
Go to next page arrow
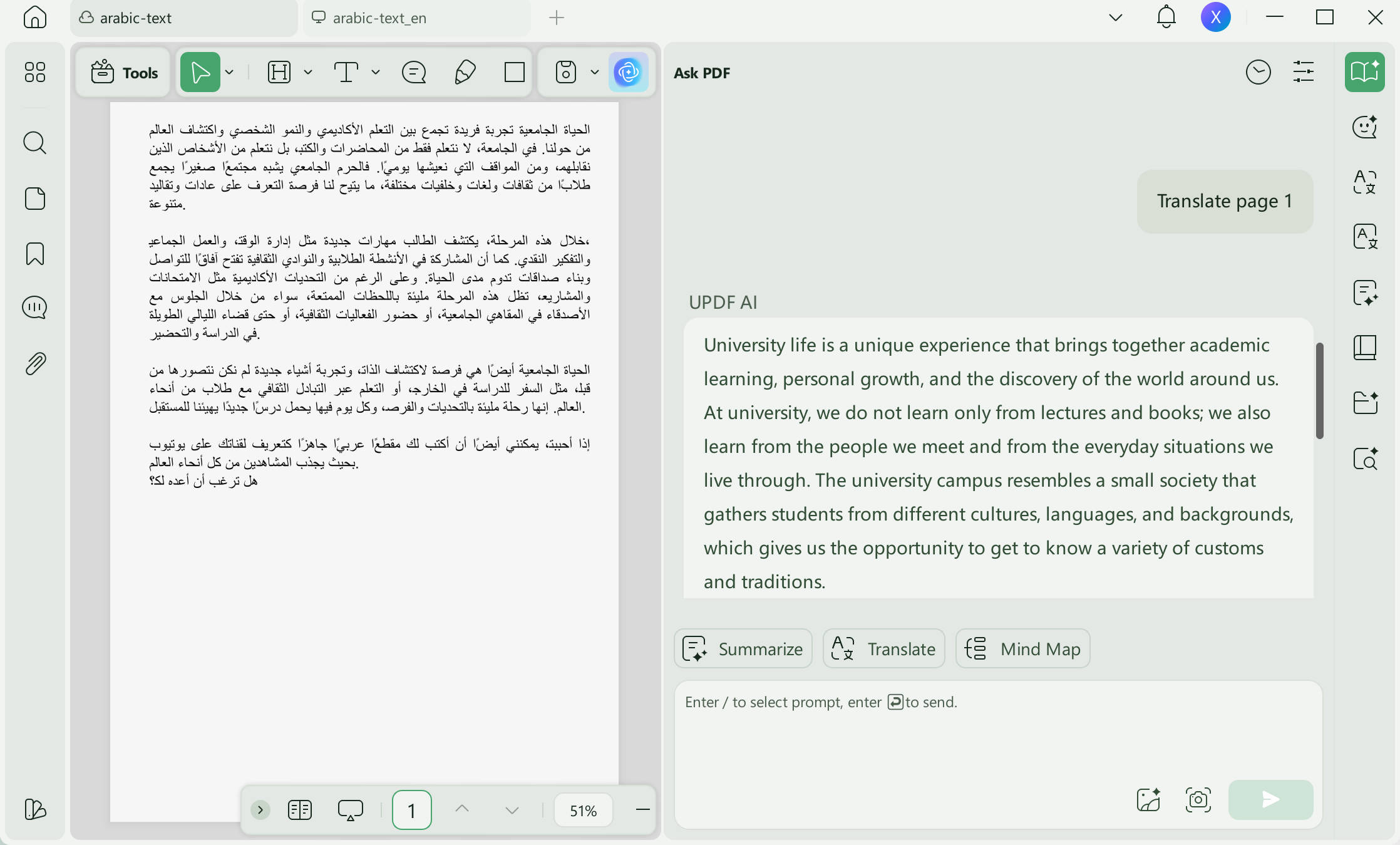pos(512,810)
